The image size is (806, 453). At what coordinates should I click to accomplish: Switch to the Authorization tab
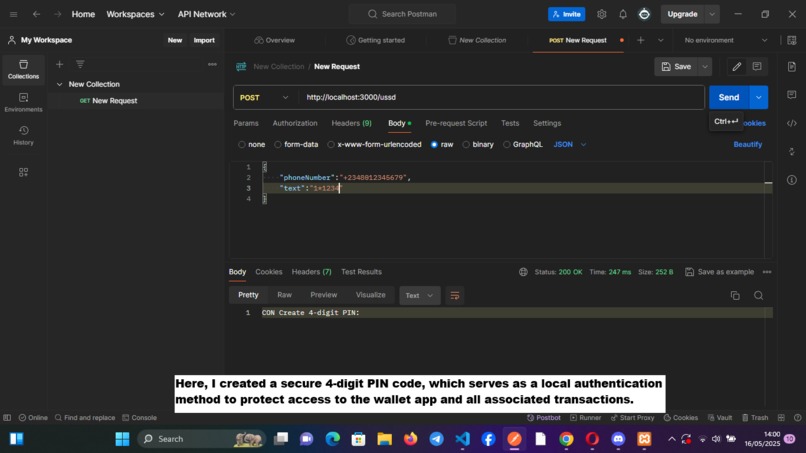point(295,123)
